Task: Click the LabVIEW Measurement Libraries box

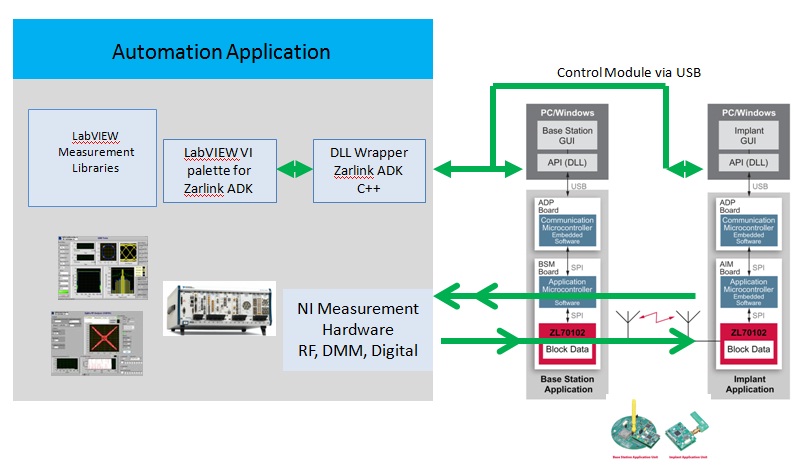Action: (92, 154)
